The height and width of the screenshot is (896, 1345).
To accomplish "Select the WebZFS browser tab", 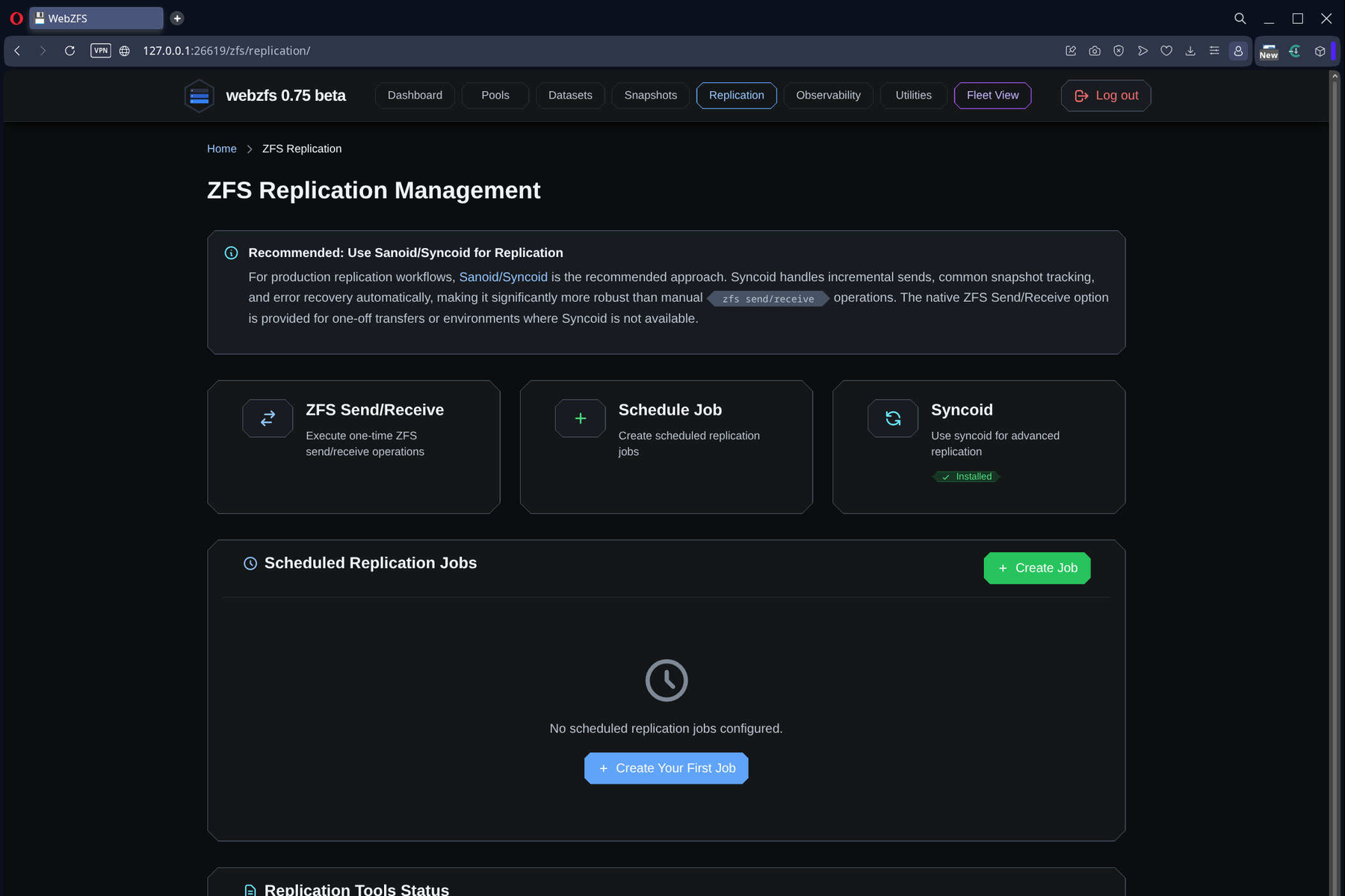I will (96, 18).
